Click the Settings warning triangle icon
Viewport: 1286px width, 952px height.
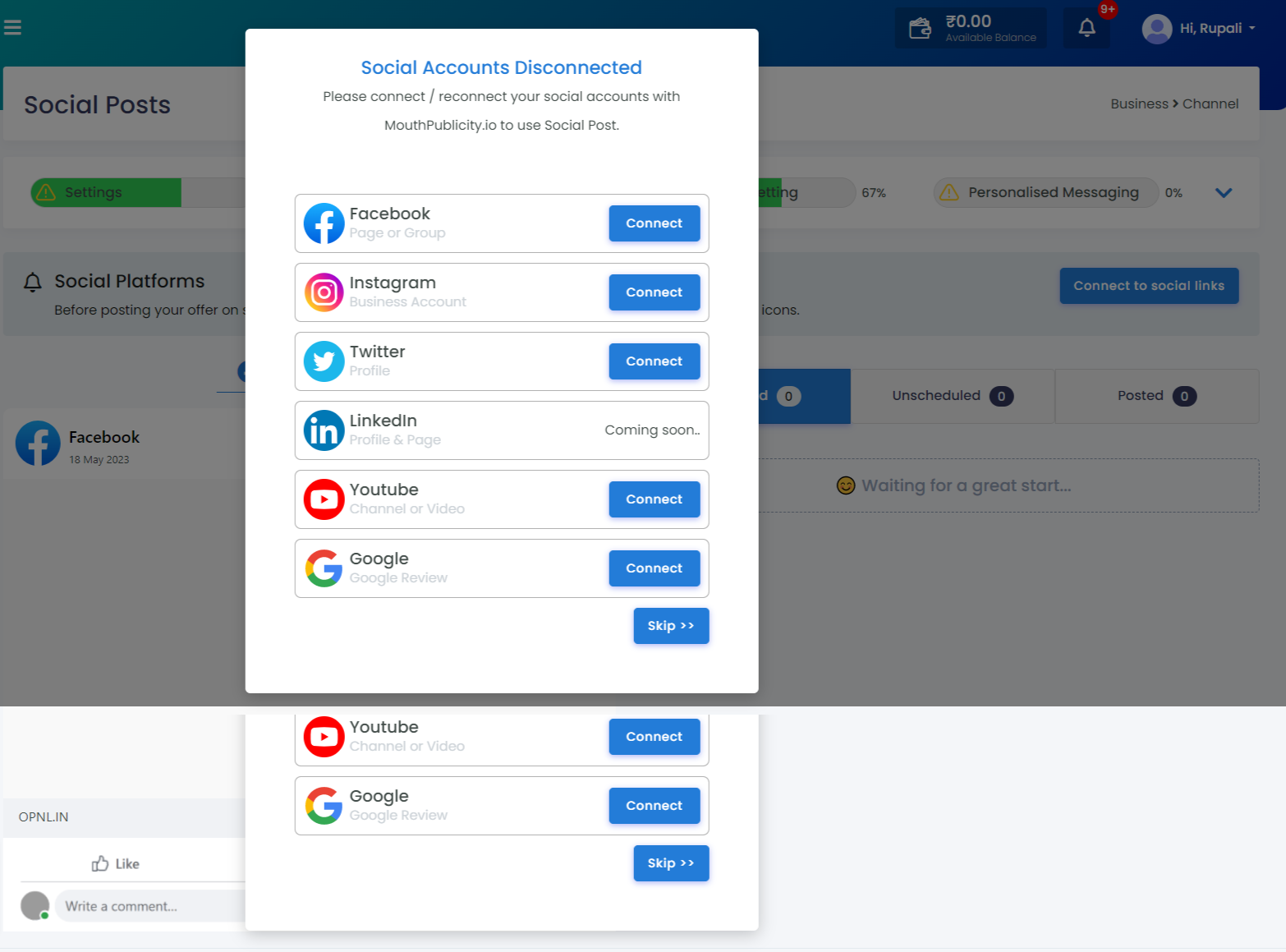(x=46, y=192)
